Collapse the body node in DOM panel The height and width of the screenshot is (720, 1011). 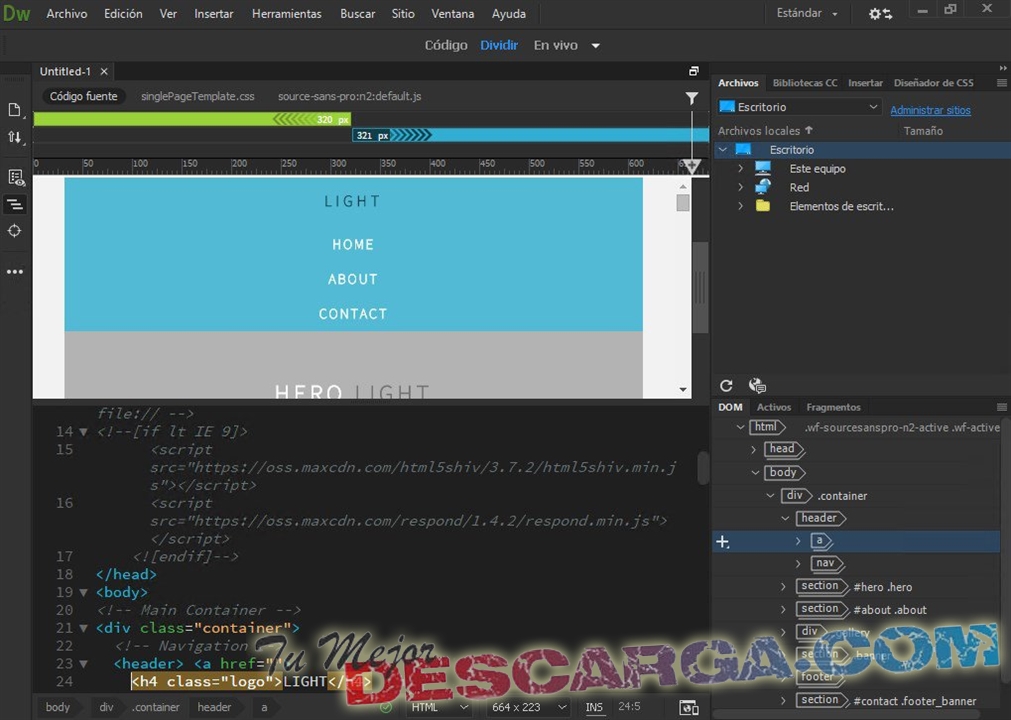point(755,472)
